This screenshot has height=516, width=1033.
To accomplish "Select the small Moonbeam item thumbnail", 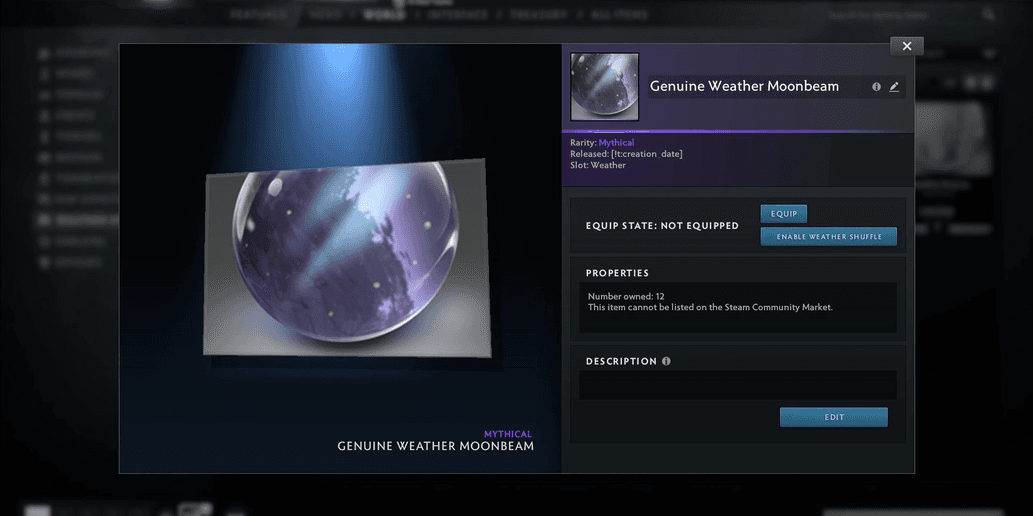I will click(604, 86).
